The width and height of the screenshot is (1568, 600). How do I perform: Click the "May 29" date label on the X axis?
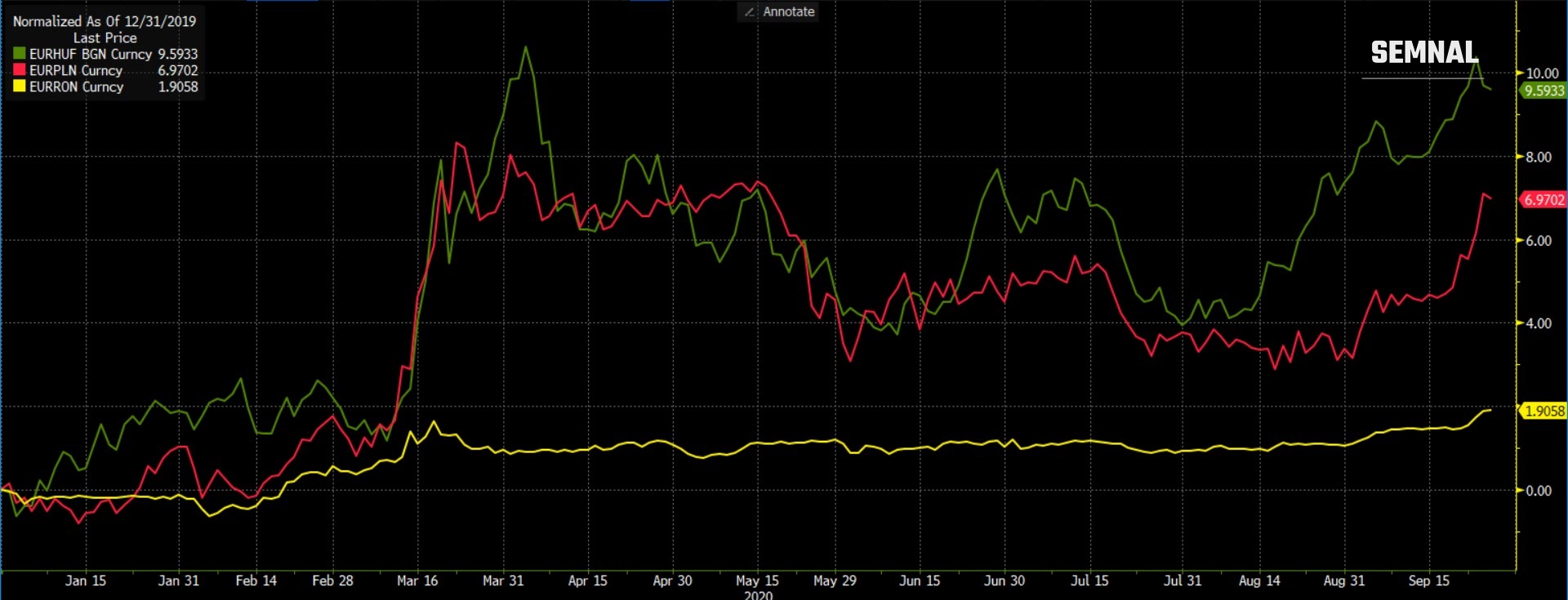pyautogui.click(x=835, y=580)
